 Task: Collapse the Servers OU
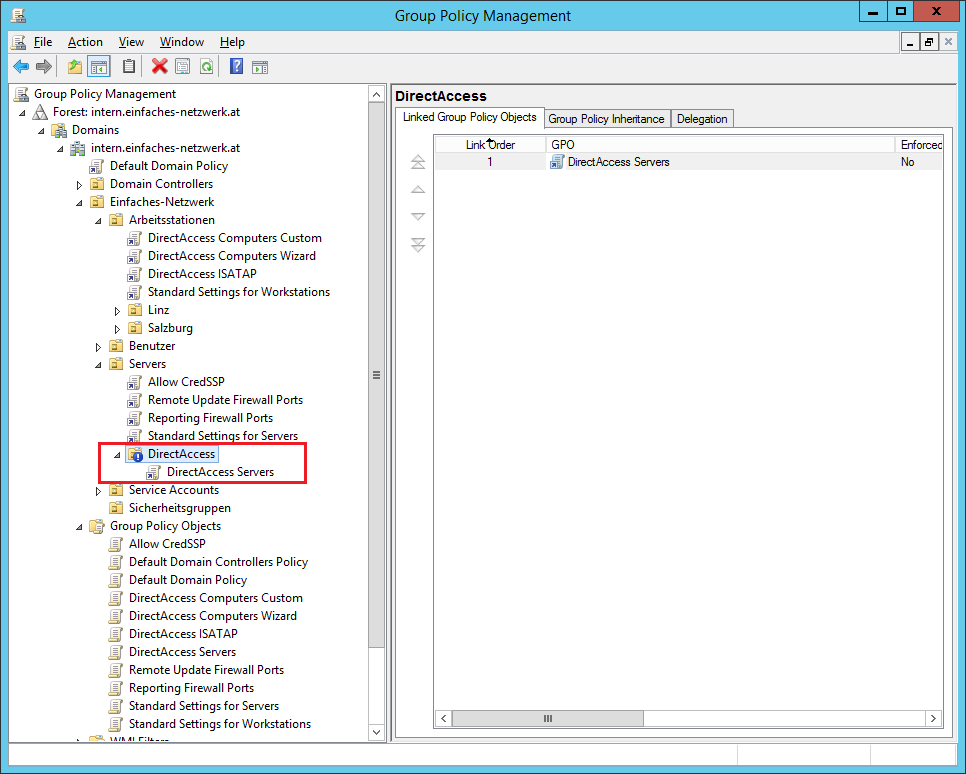click(x=98, y=365)
